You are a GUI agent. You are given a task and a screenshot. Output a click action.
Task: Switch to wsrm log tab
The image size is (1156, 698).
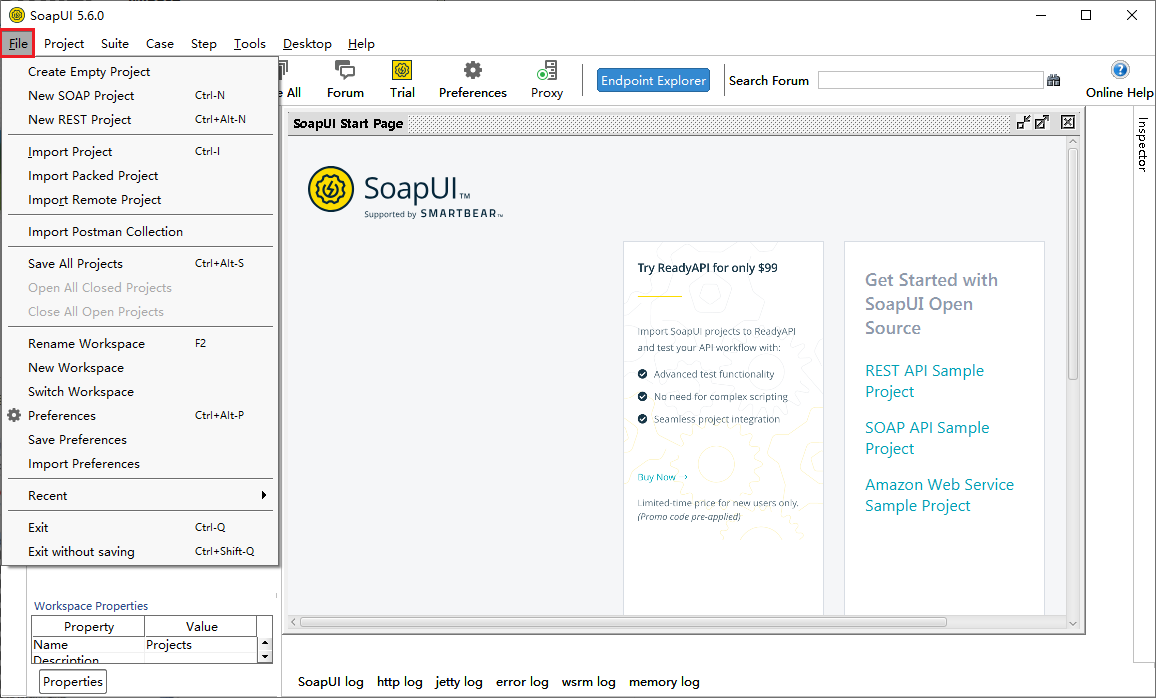588,682
